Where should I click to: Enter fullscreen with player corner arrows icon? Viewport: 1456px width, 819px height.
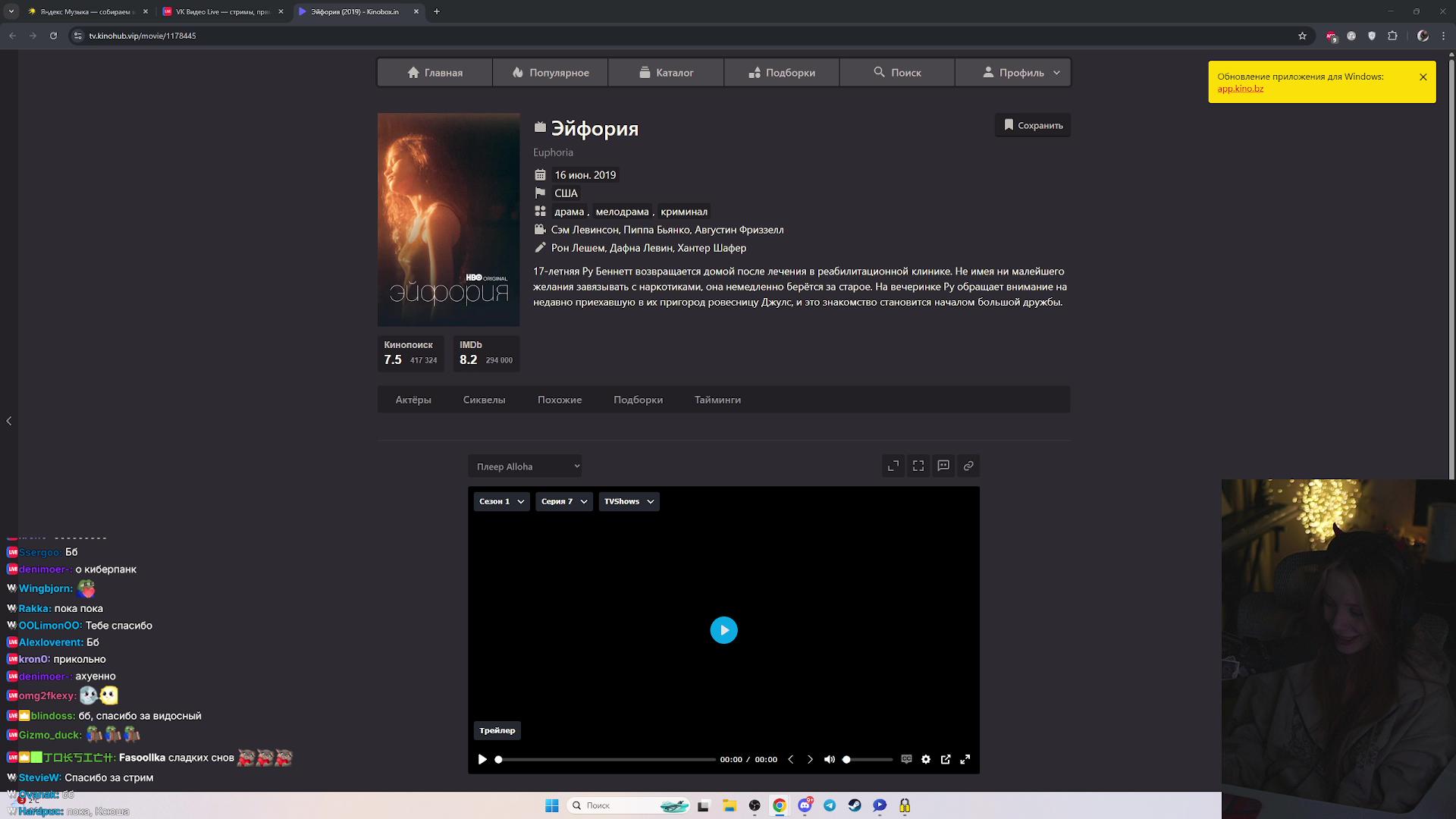965,759
